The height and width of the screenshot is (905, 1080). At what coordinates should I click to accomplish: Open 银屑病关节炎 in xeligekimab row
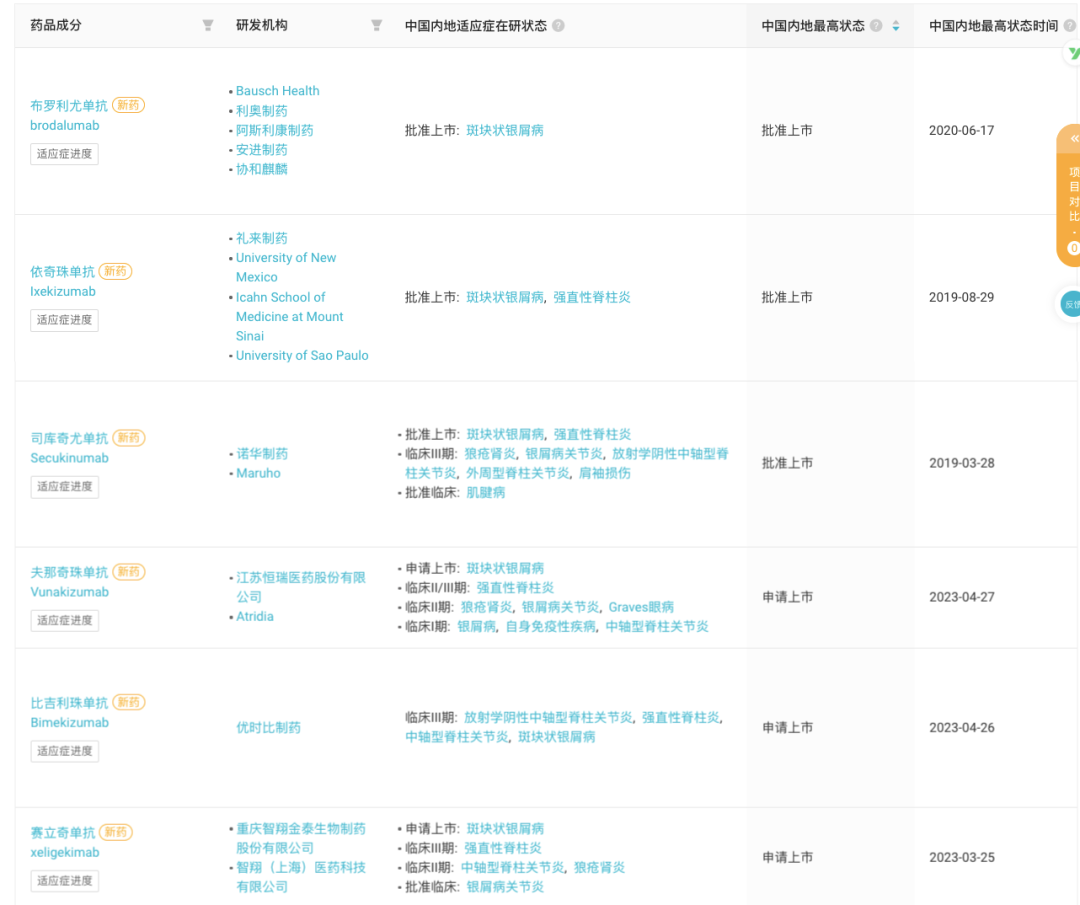(x=505, y=886)
